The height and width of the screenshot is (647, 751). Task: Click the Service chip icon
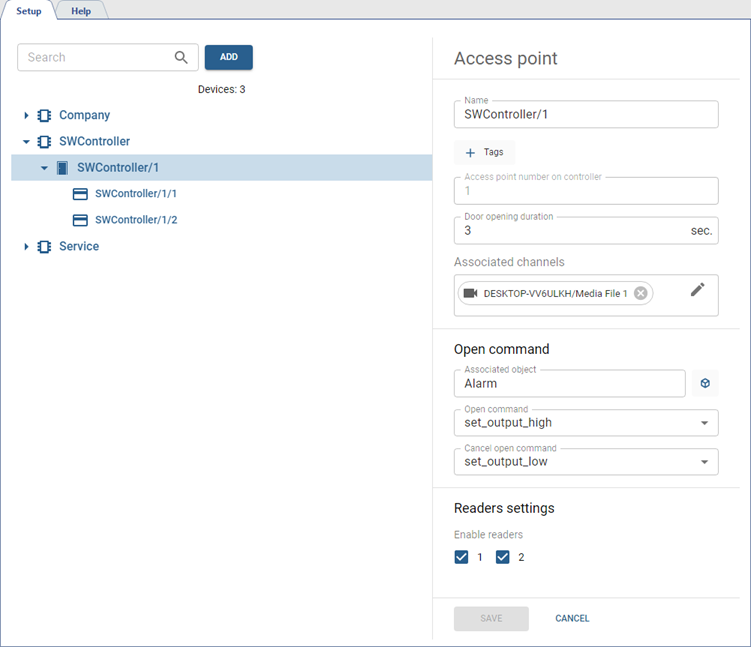coord(44,247)
